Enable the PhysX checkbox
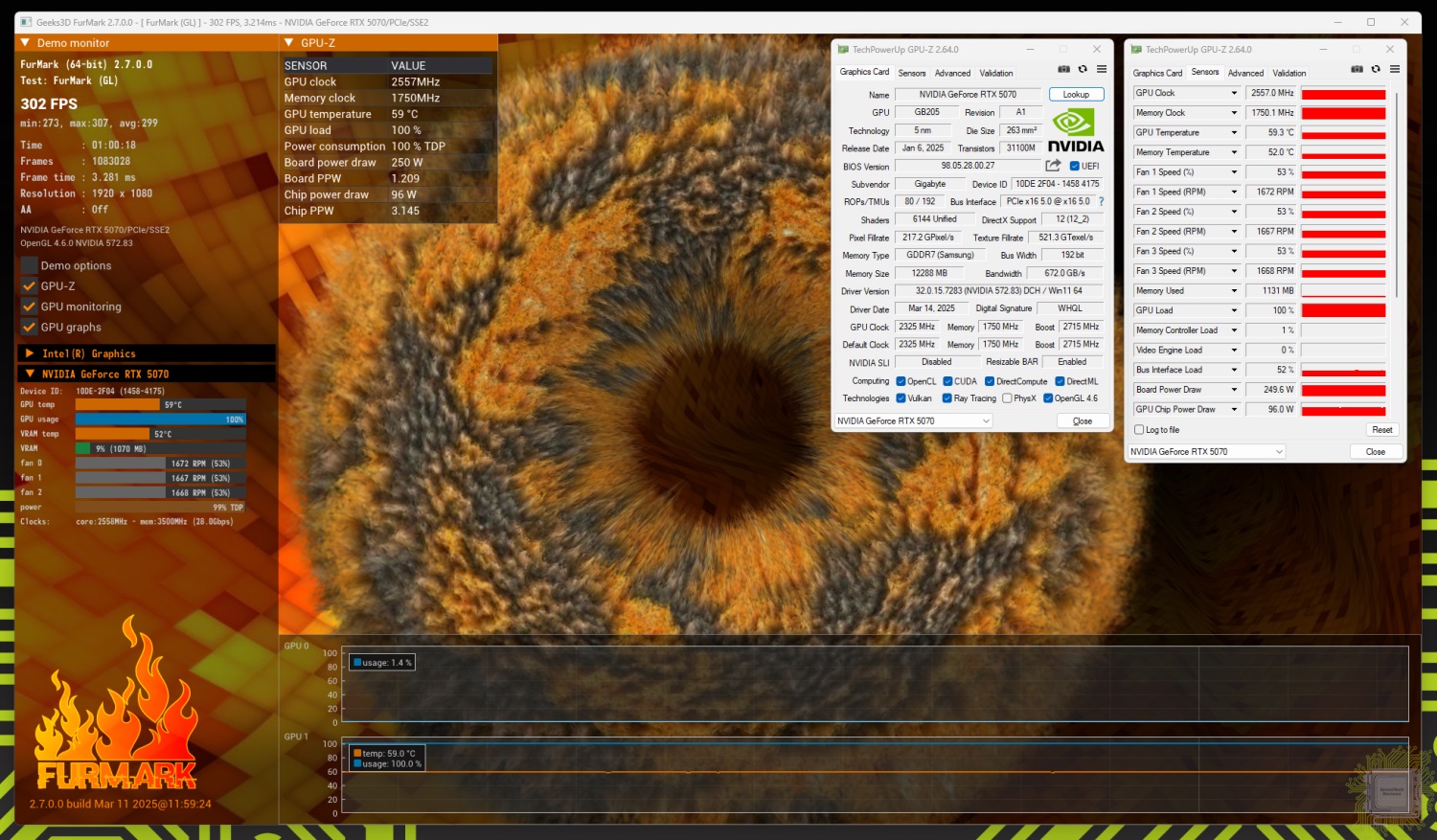This screenshot has height=840, width=1437. point(1007,398)
